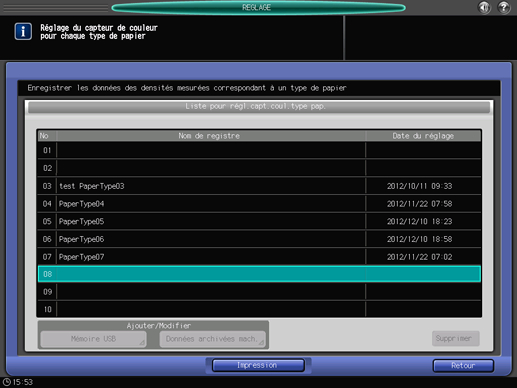Select the PaperType06 row
The width and height of the screenshot is (517, 388).
point(259,239)
